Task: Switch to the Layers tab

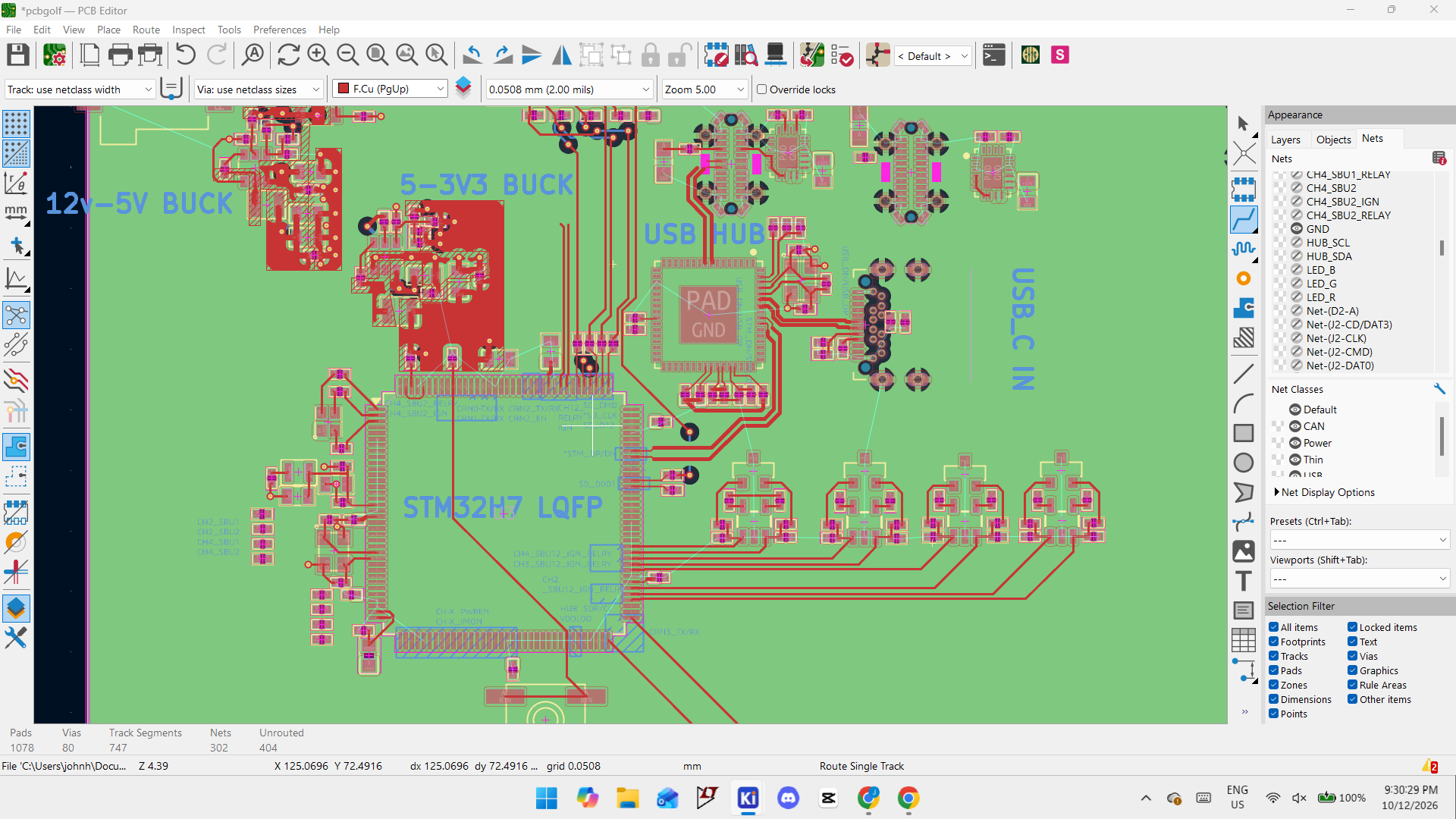Action: 1285,140
